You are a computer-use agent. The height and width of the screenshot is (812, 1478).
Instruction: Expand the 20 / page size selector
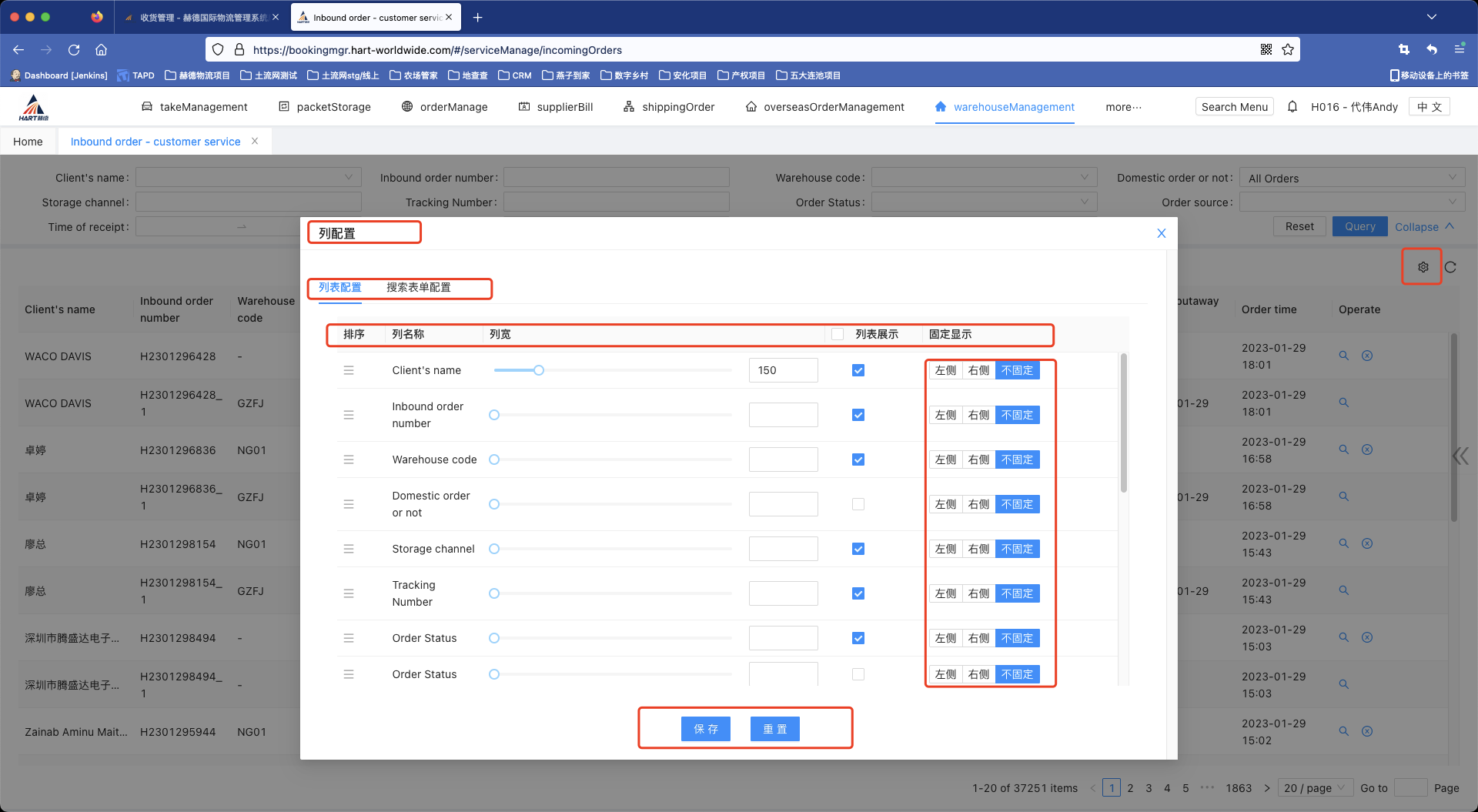point(1314,787)
